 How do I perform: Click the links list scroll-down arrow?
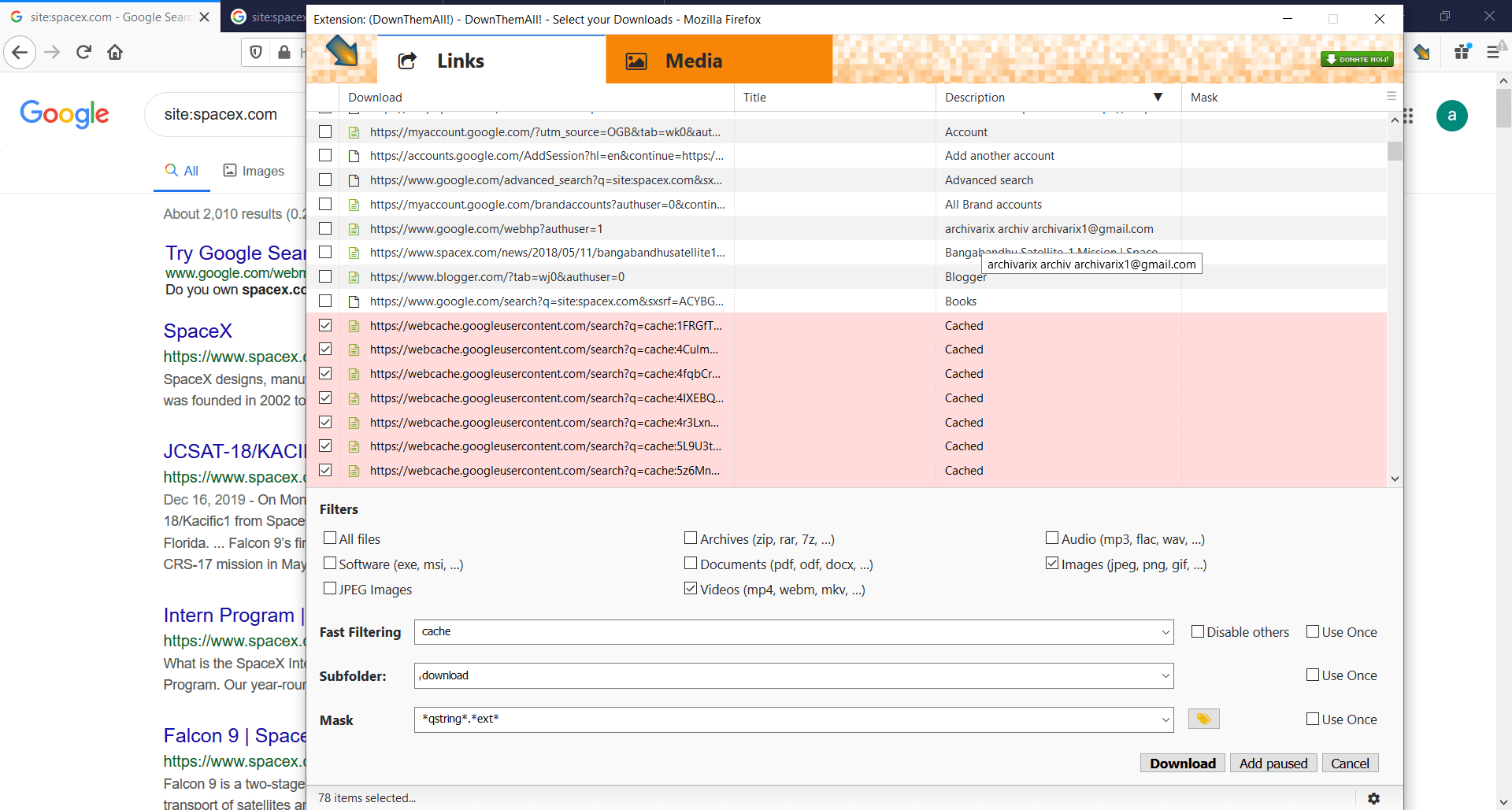(1395, 479)
